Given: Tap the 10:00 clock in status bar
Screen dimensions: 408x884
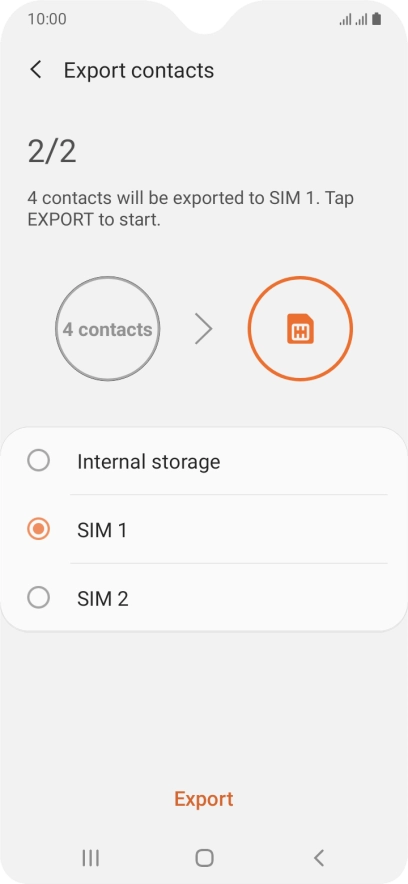Looking at the screenshot, I should (47, 19).
